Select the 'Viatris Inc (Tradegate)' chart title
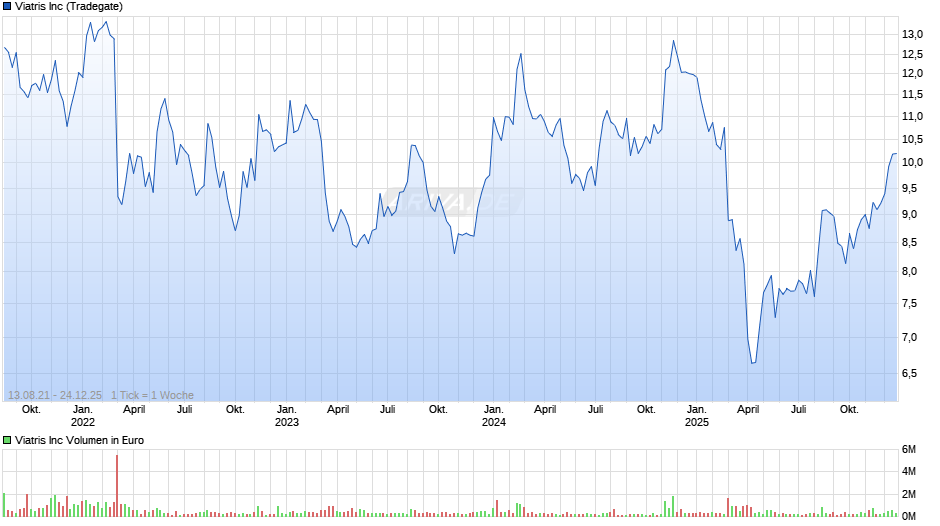This screenshot has width=940, height=526. click(69, 7)
